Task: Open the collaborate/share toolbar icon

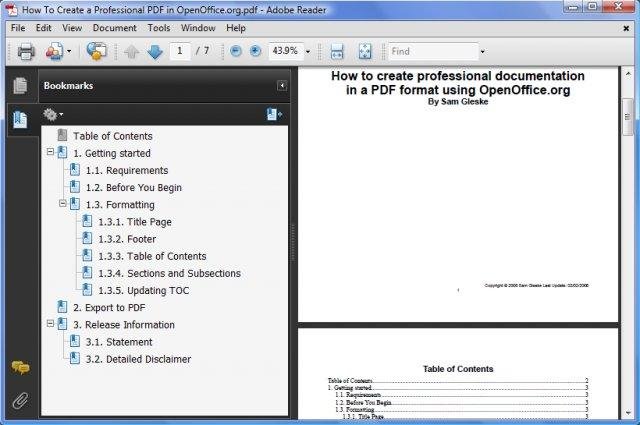Action: pos(54,51)
